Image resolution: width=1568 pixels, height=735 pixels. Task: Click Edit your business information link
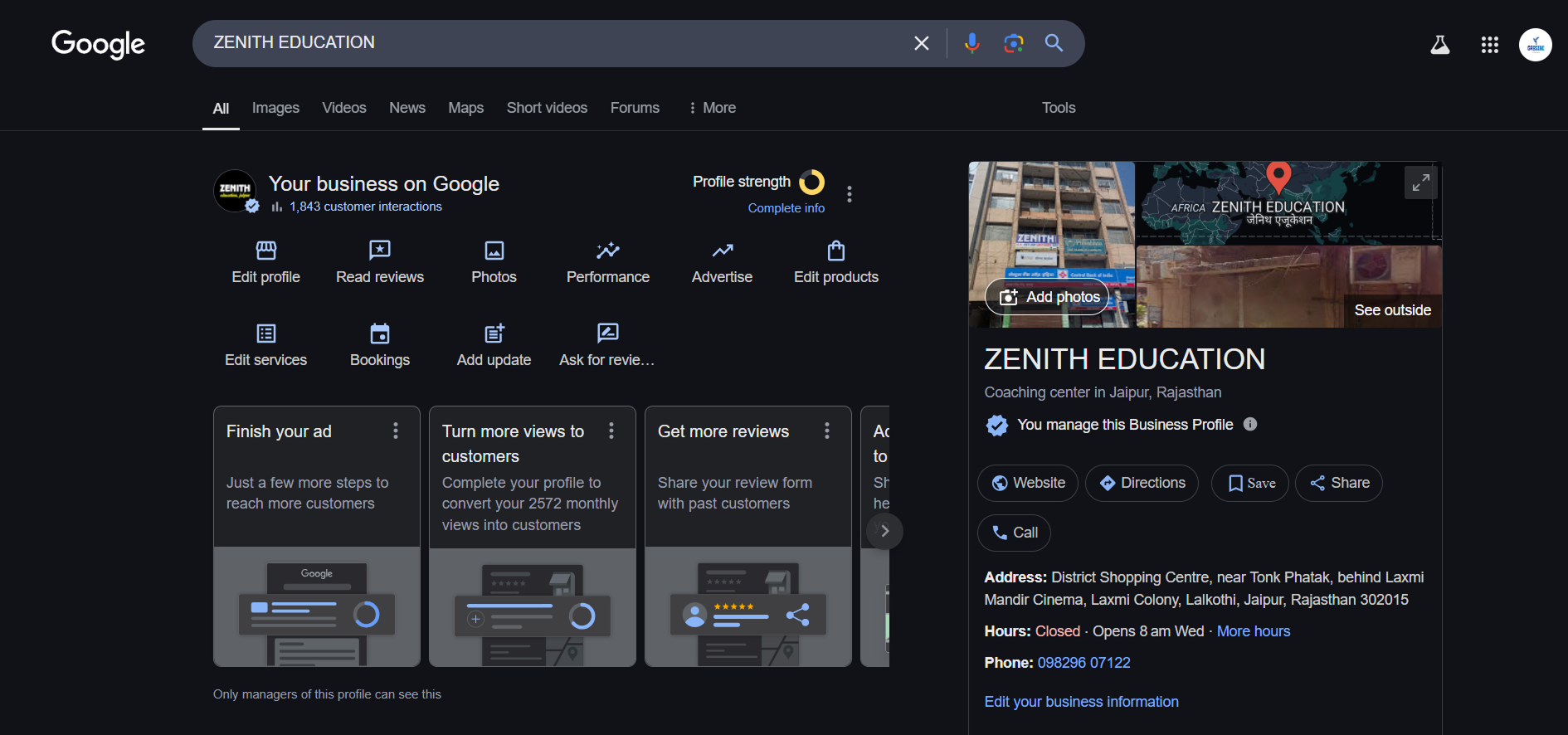coord(1081,702)
